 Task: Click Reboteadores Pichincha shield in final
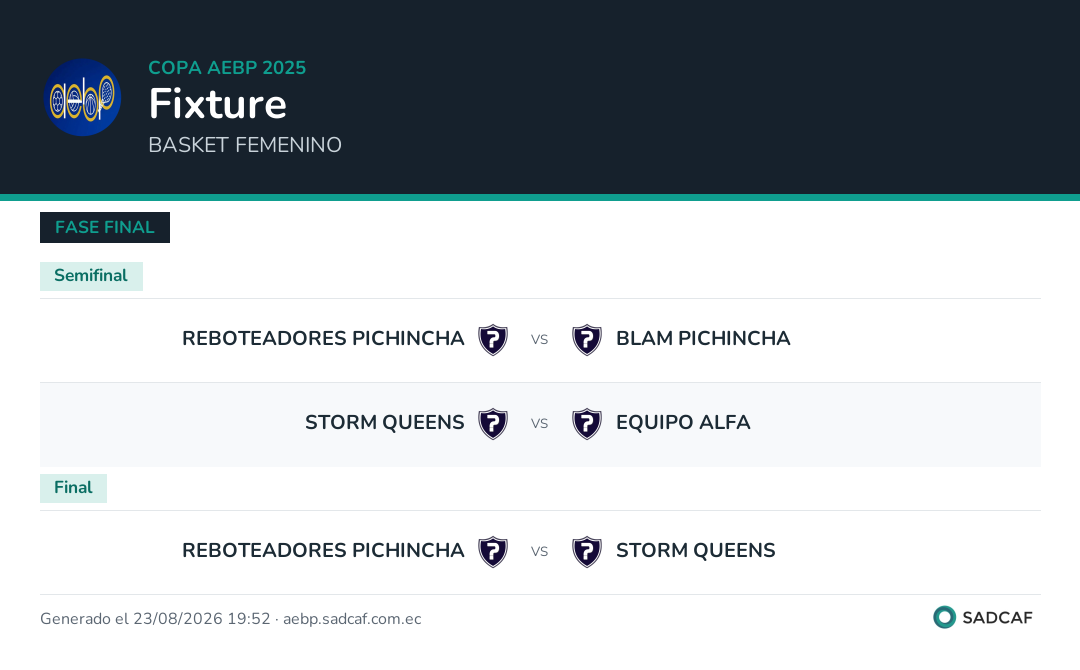tap(493, 552)
